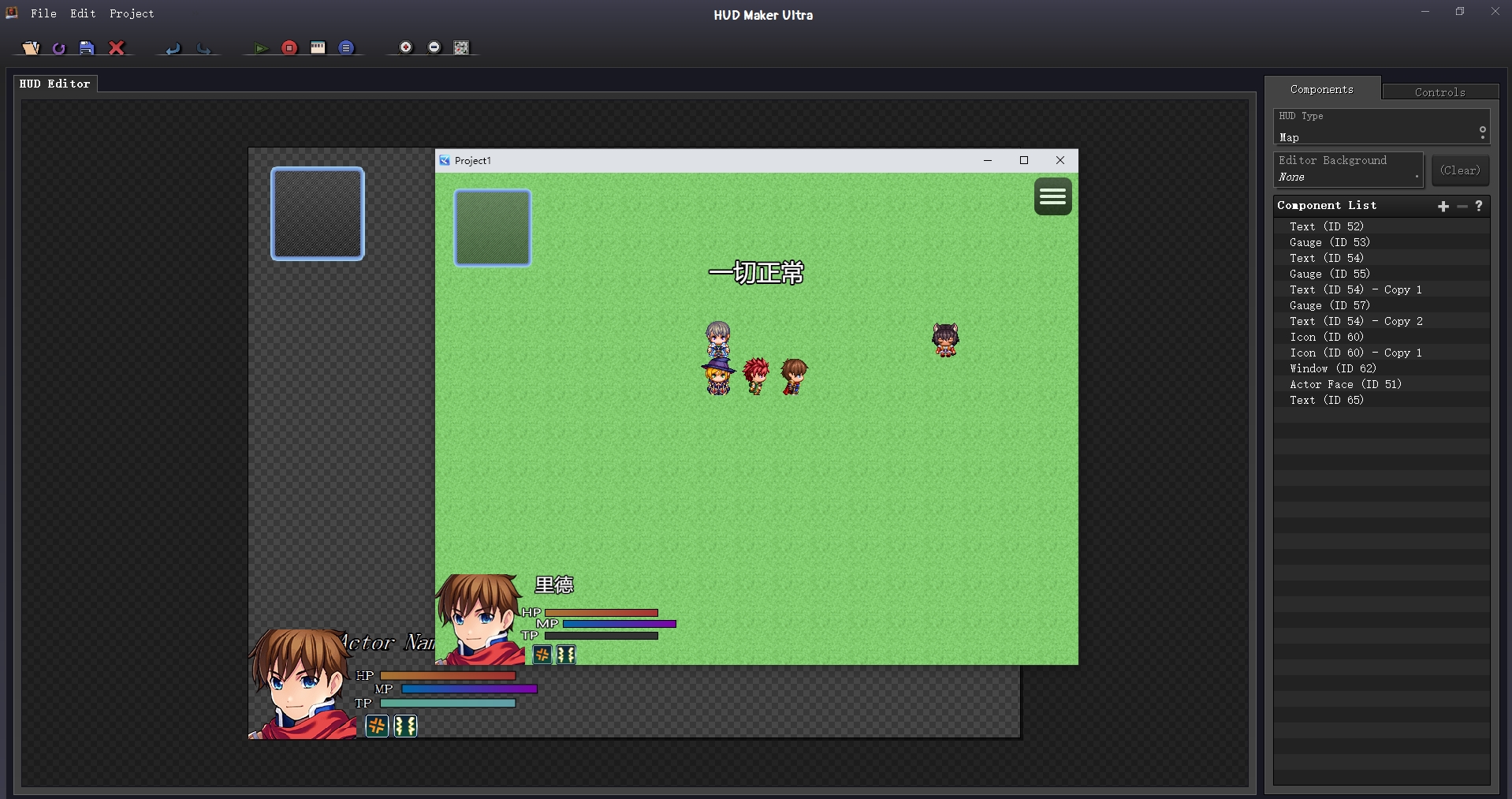Select the plain Text (ID 54) row
This screenshot has width=1512, height=799.
pyautogui.click(x=1381, y=258)
